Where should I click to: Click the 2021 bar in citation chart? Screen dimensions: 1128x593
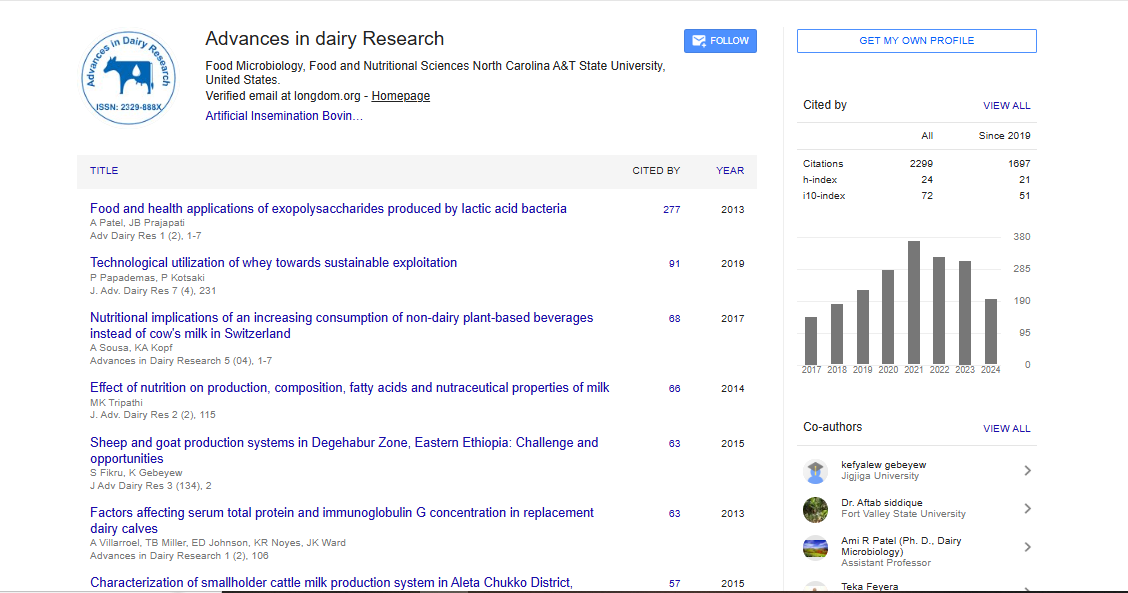point(913,302)
